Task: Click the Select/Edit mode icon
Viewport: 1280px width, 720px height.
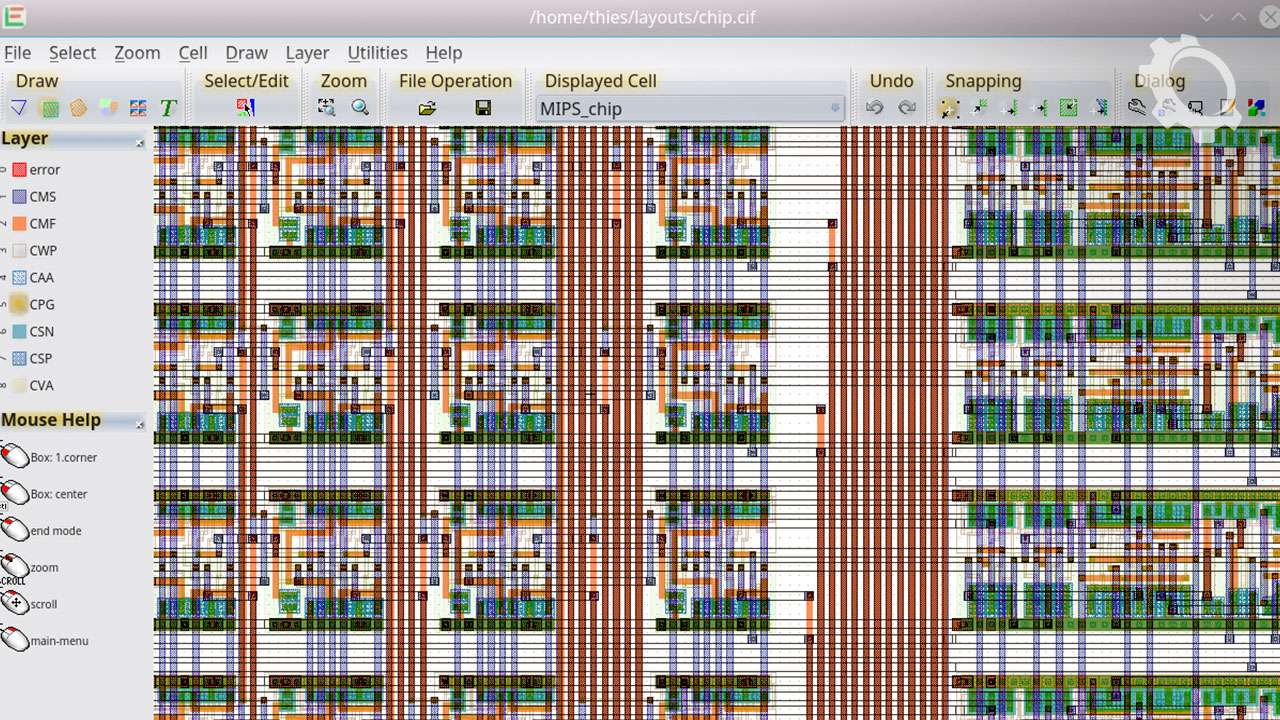Action: (x=245, y=108)
